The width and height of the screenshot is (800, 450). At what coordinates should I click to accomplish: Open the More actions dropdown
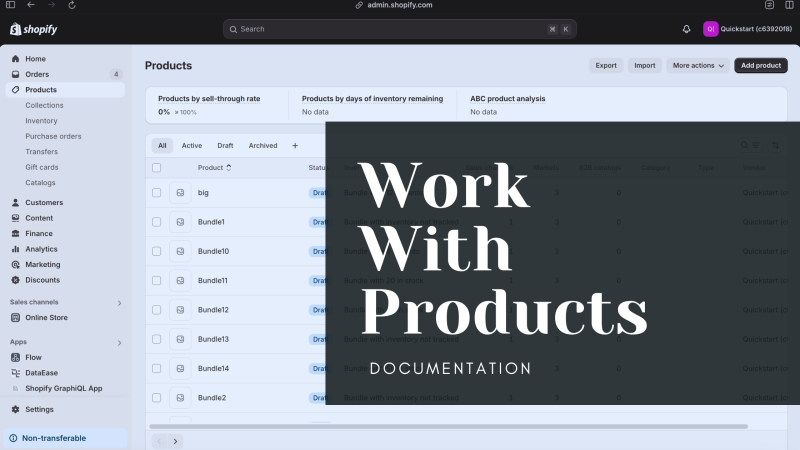click(698, 65)
